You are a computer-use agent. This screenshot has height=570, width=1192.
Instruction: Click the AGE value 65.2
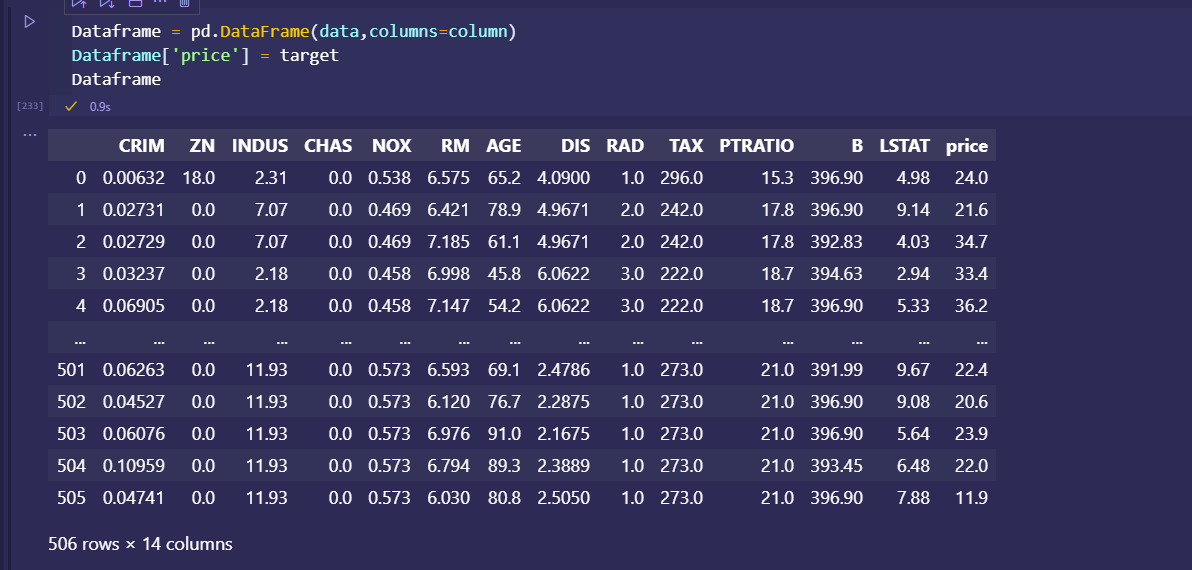tap(504, 178)
